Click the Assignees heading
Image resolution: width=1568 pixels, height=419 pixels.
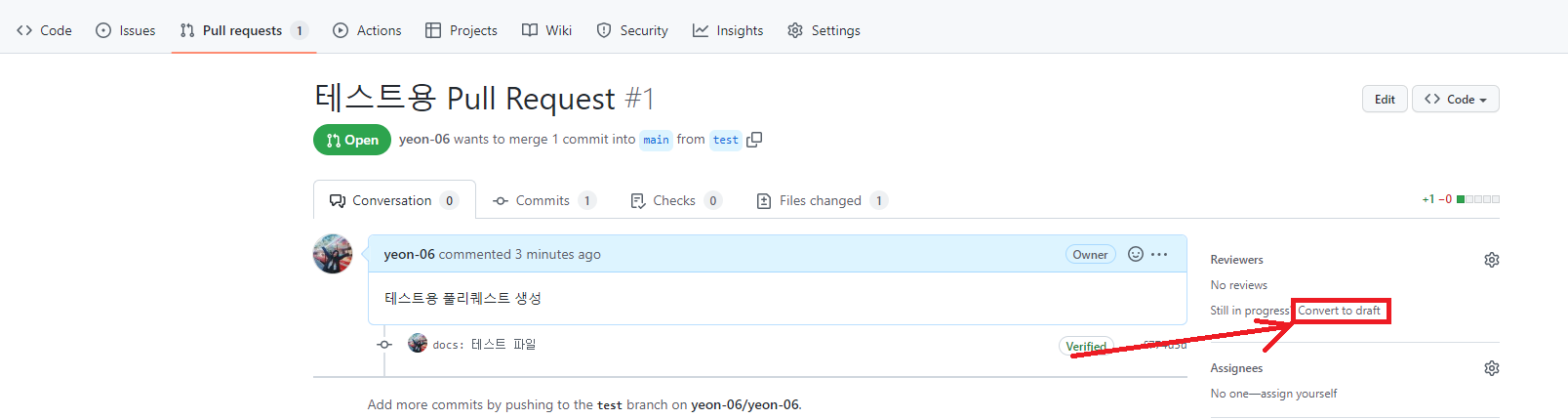(1236, 368)
